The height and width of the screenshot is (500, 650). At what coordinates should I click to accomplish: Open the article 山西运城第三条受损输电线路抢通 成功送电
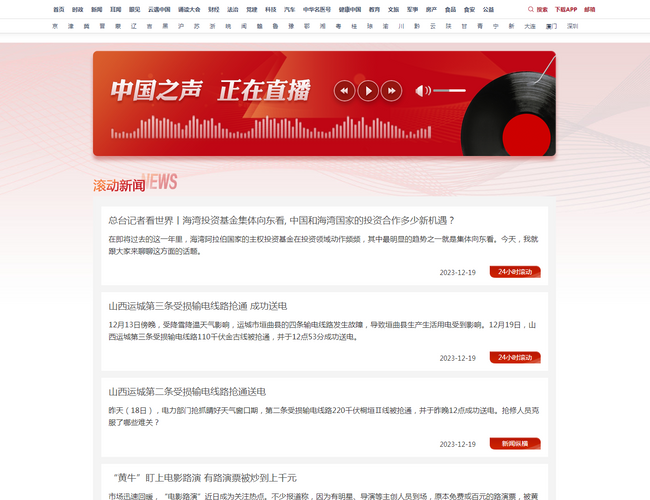[x=198, y=306]
